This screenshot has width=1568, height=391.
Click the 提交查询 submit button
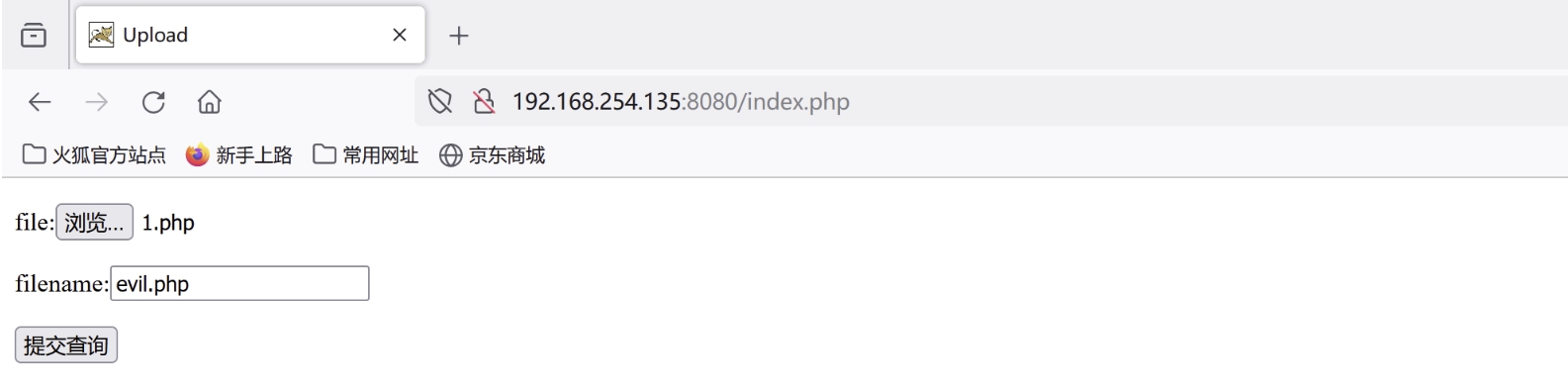[66, 345]
